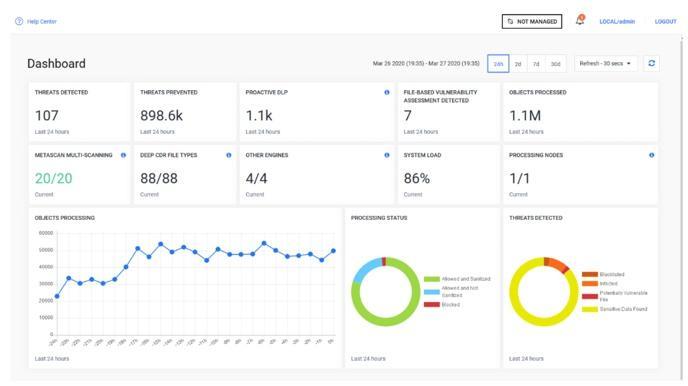Select the 7d time range tab

pyautogui.click(x=536, y=64)
